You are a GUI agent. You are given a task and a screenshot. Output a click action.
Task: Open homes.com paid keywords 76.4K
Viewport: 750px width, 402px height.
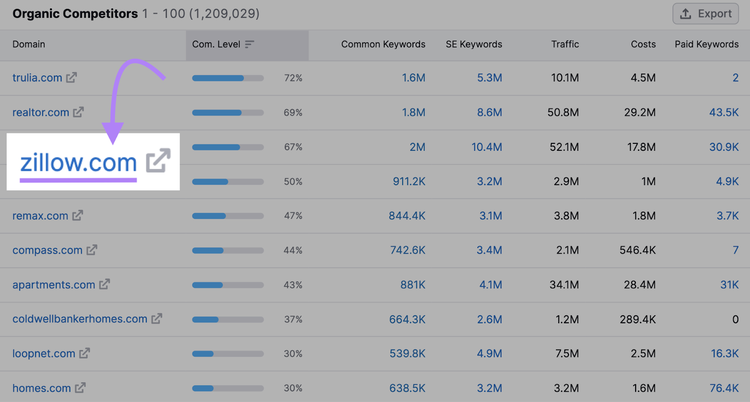point(724,388)
